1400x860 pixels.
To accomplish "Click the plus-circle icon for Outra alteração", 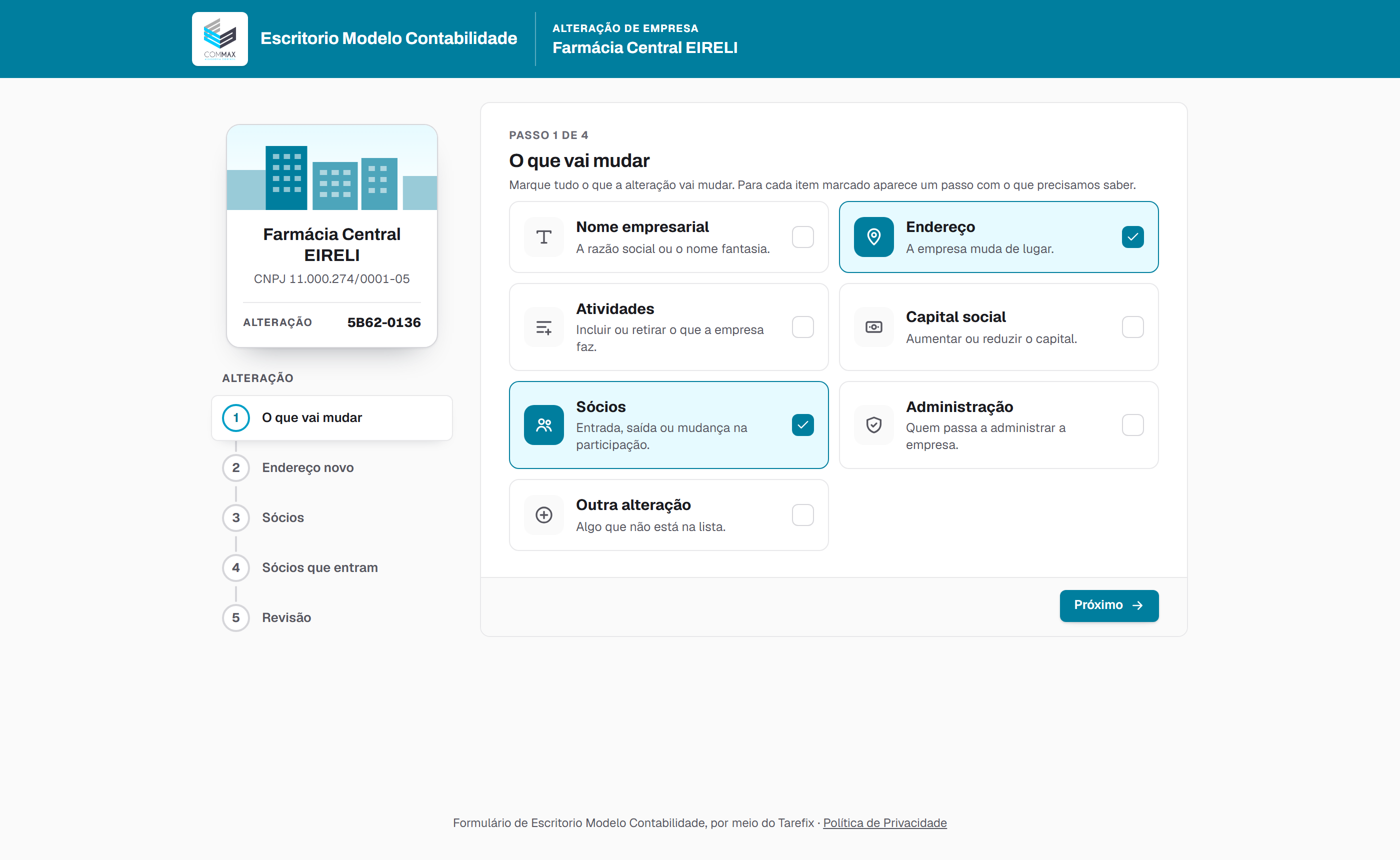I will [x=543, y=514].
